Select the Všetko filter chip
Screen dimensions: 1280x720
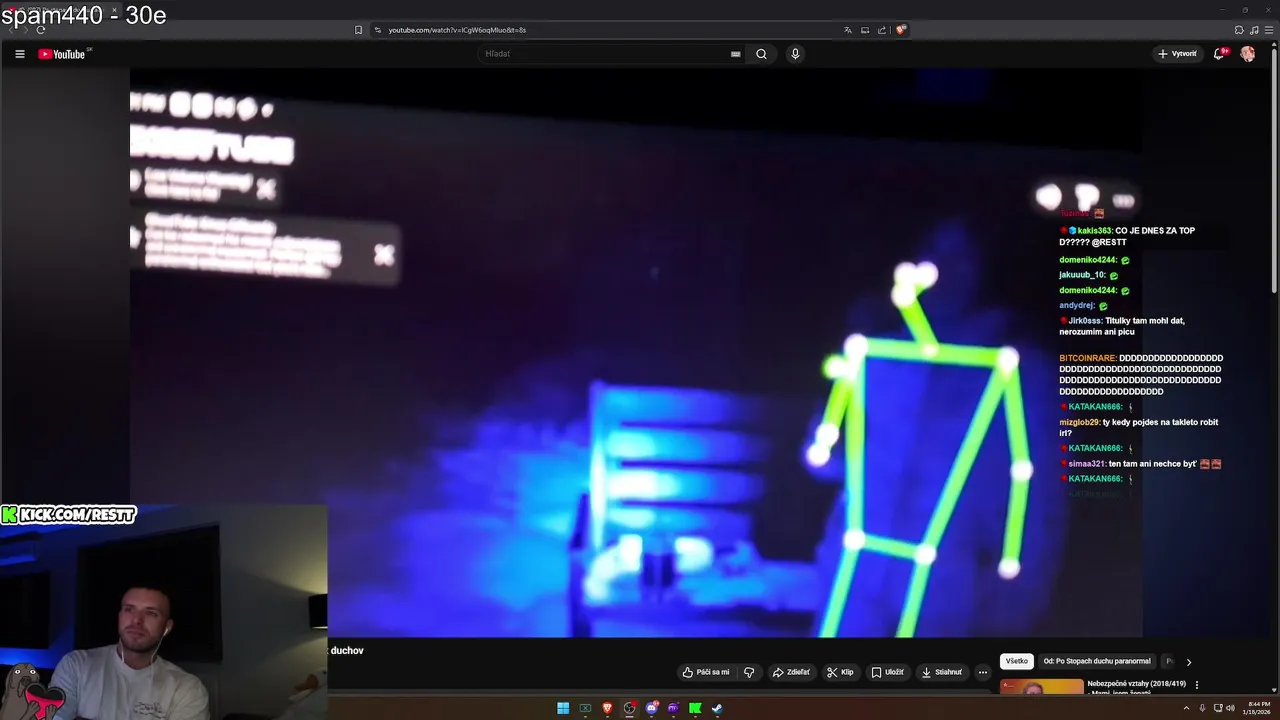(x=1017, y=661)
